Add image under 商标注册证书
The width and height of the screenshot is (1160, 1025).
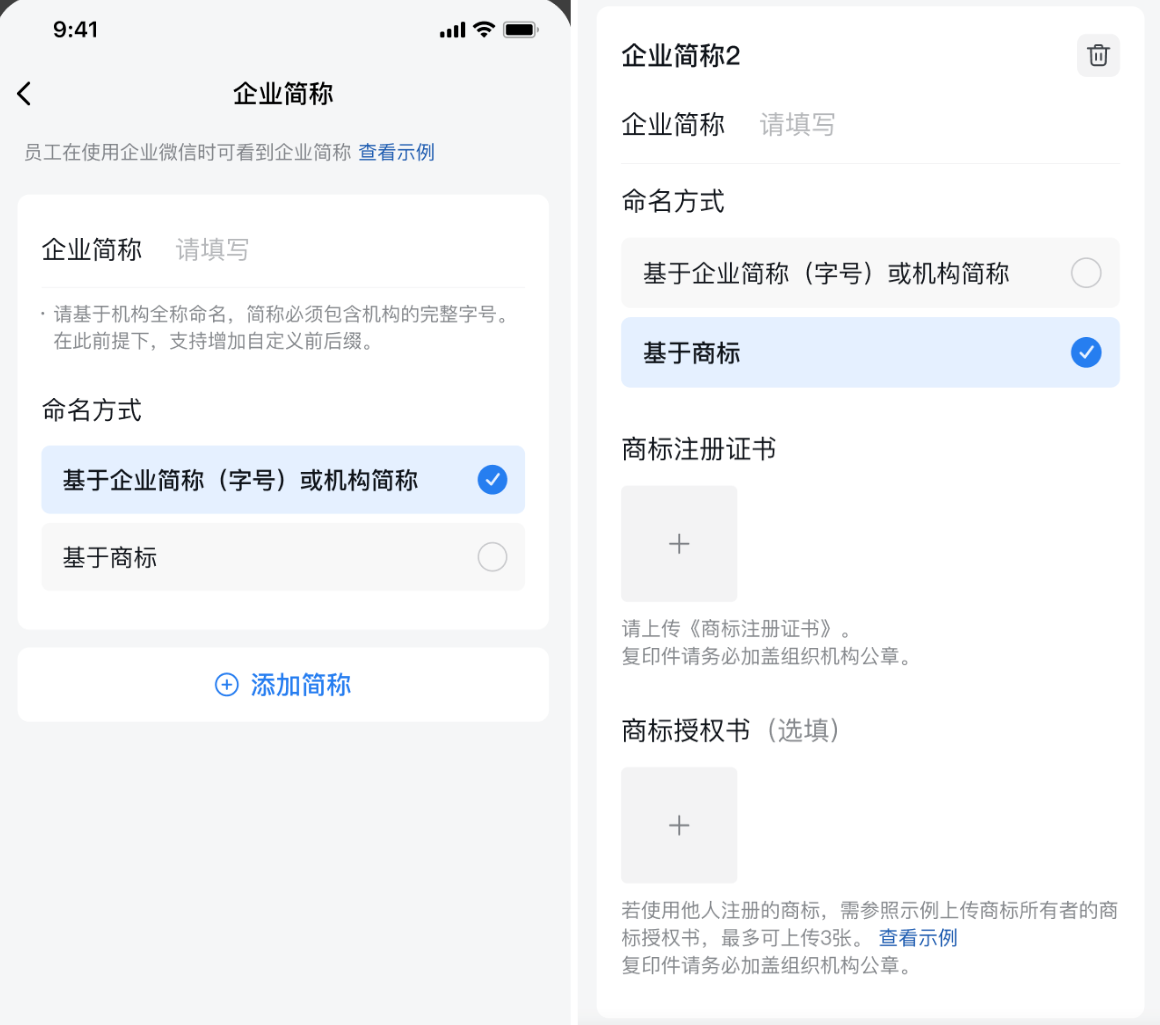(678, 544)
